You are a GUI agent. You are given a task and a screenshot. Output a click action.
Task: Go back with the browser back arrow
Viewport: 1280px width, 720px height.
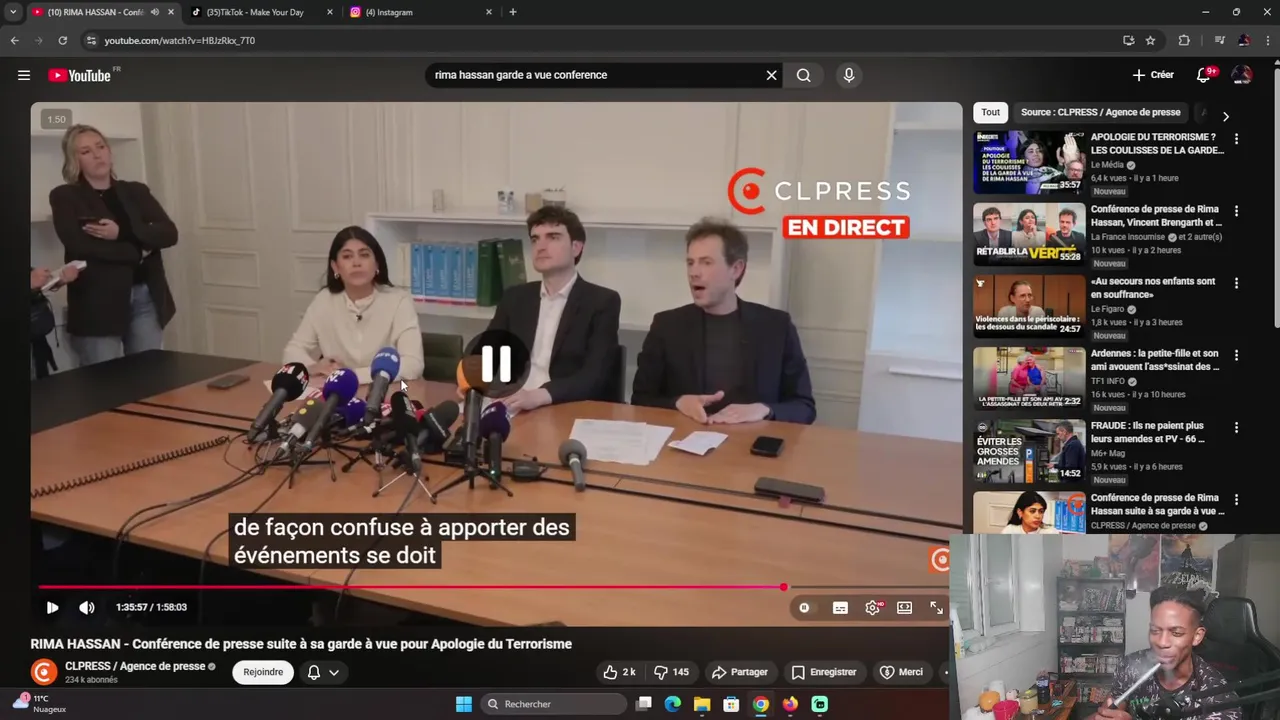14,40
